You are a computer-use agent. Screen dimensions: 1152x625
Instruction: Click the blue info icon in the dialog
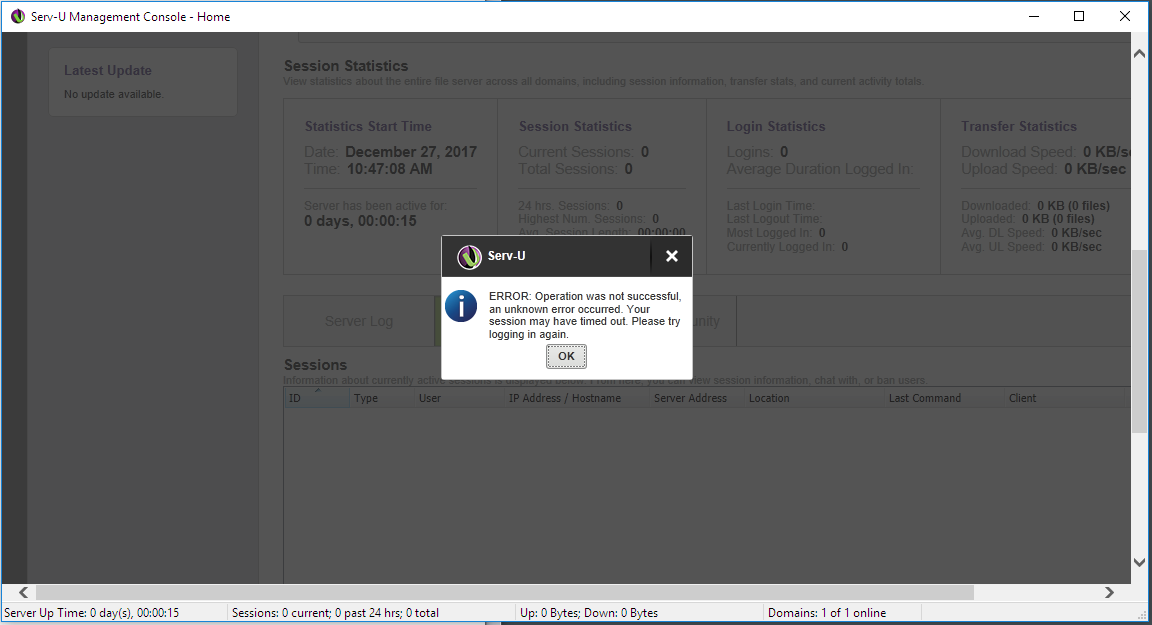click(x=461, y=306)
